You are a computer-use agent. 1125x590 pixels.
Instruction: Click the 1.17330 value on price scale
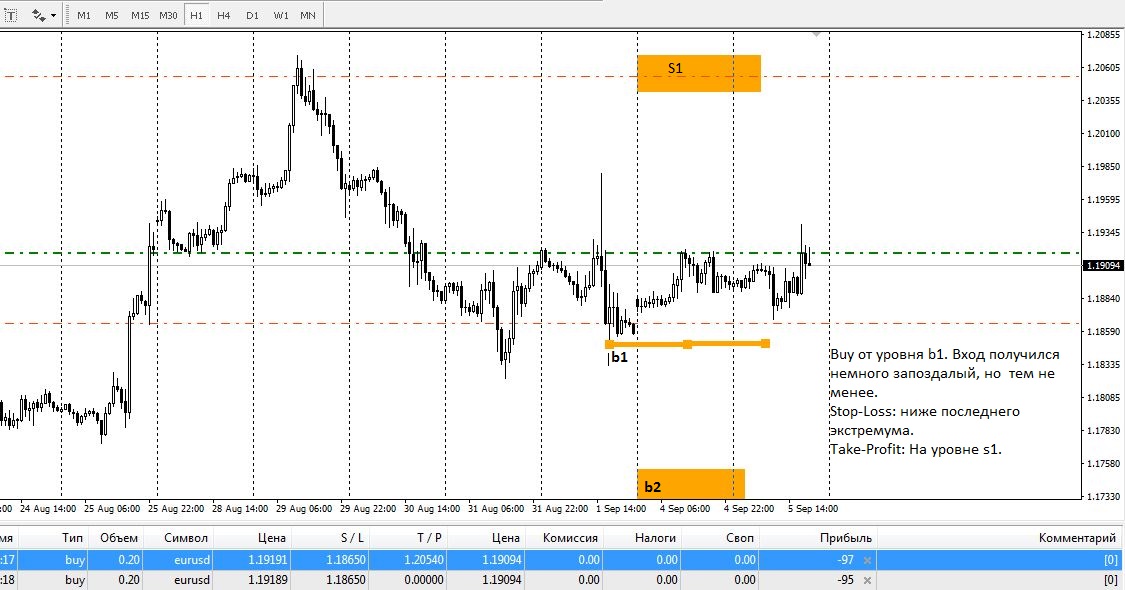pyautogui.click(x=1103, y=496)
